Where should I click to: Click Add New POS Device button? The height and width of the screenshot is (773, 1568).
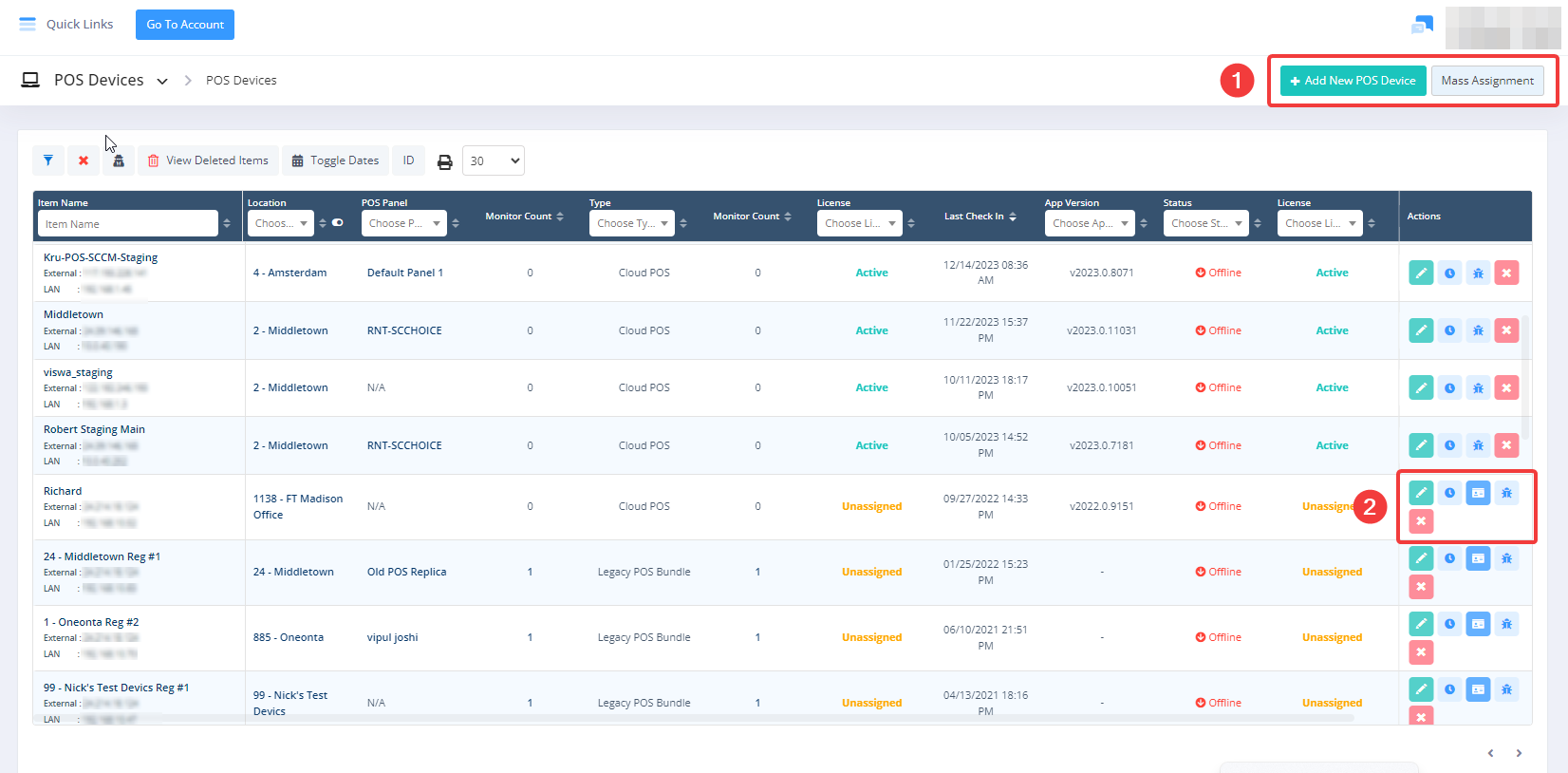tap(1353, 81)
